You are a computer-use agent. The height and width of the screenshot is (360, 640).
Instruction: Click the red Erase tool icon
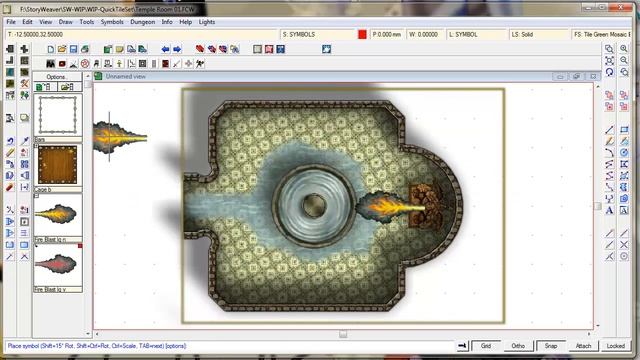(10, 187)
